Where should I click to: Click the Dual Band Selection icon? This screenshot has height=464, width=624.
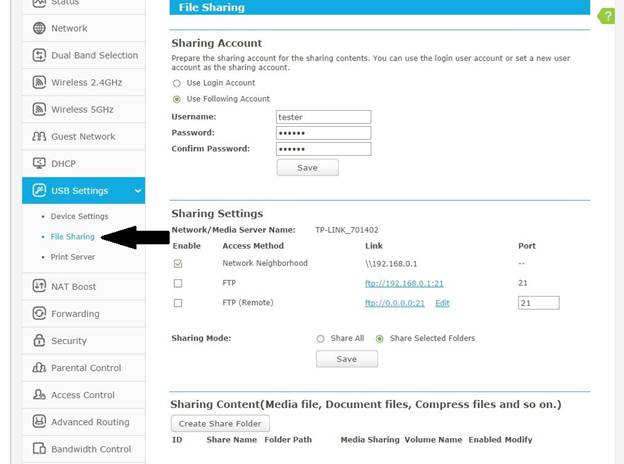[x=39, y=55]
